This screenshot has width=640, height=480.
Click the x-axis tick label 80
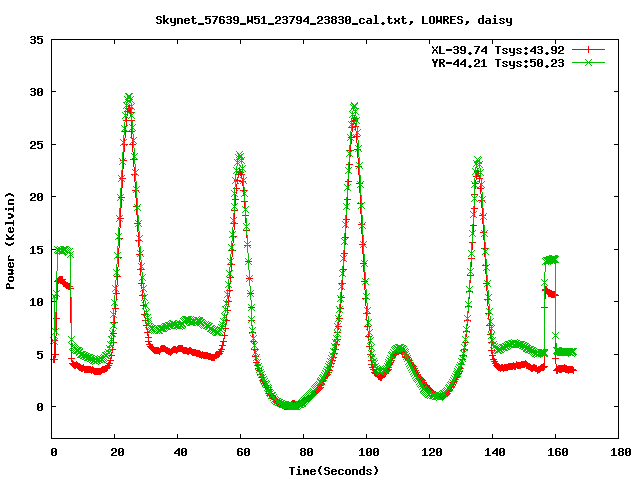306,452
